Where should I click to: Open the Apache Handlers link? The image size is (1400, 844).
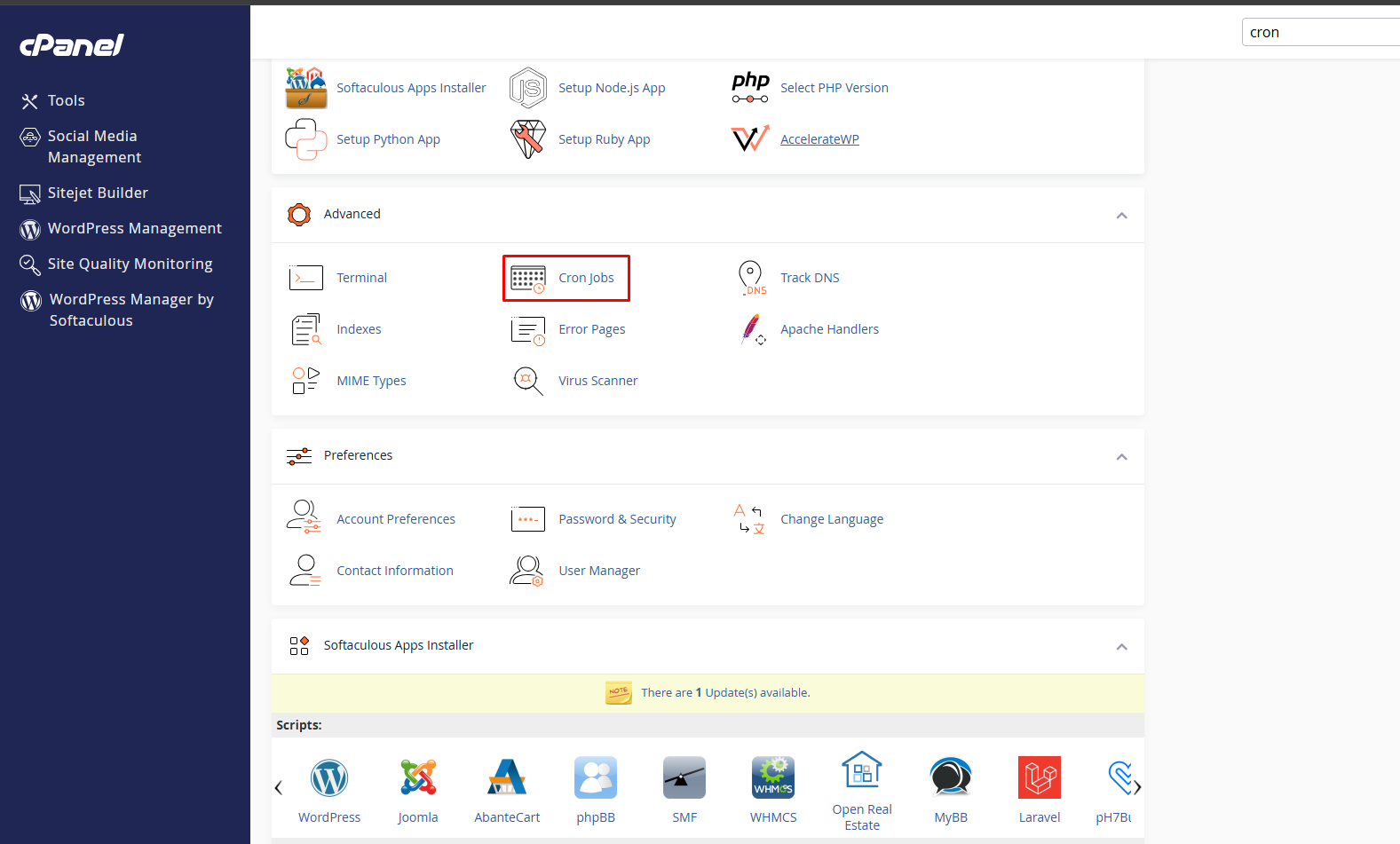(x=830, y=329)
